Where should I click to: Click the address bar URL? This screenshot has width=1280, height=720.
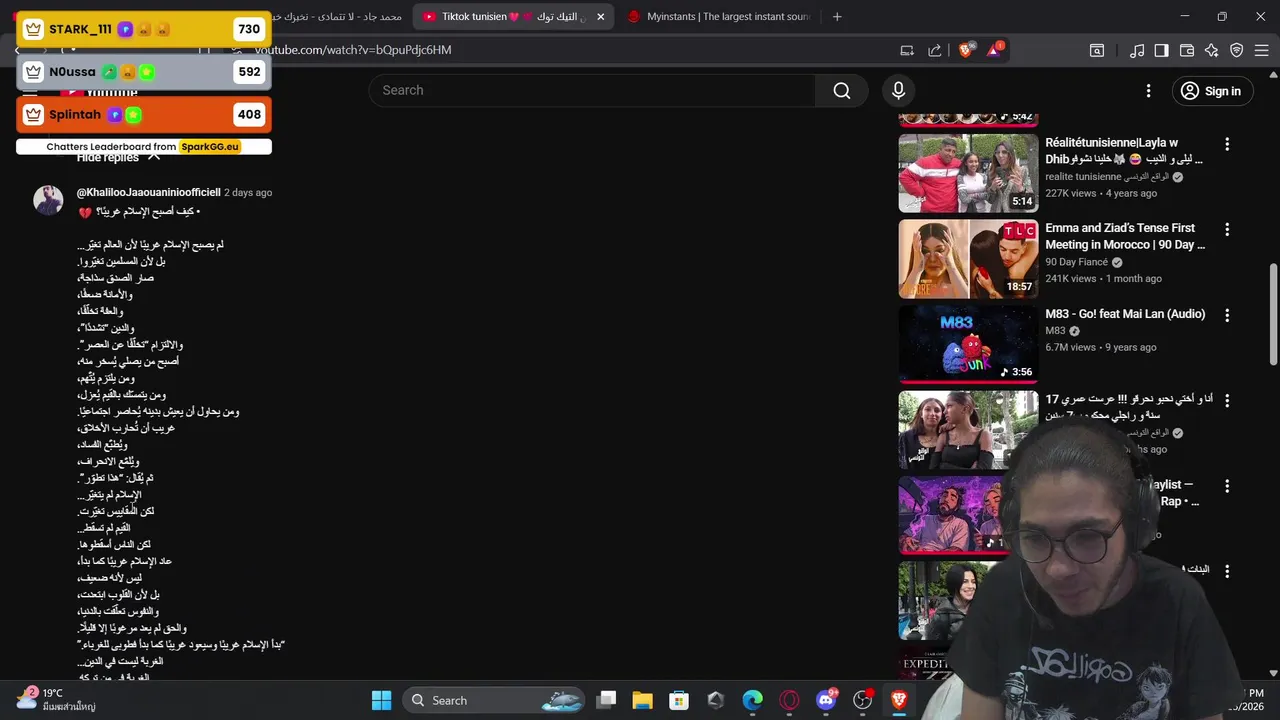coord(353,50)
